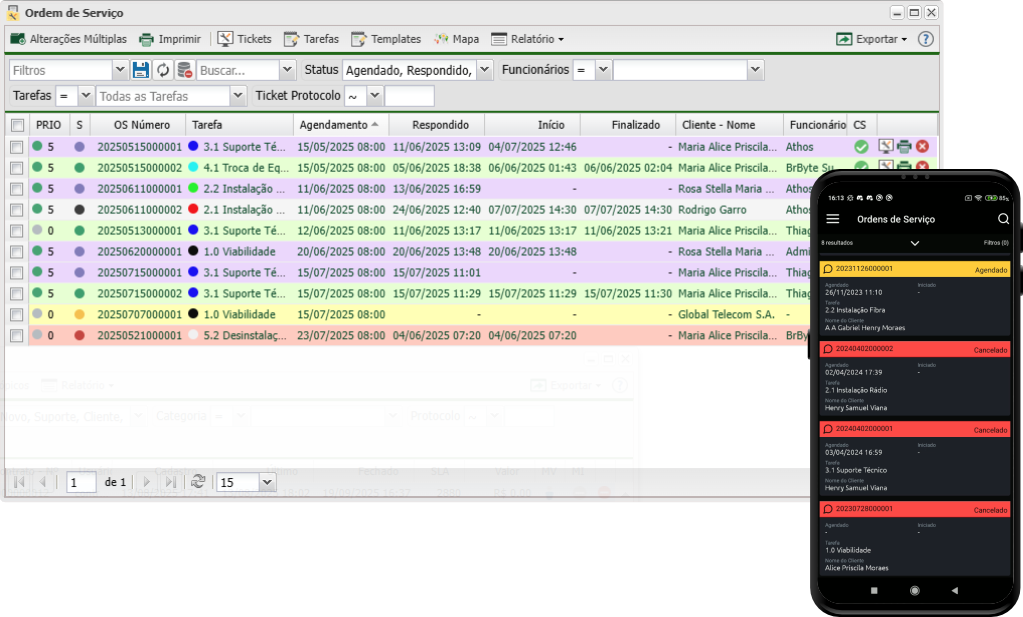Screen dimensions: 1023x617
Task: Check the row for OS 20250515000001
Action: point(17,147)
